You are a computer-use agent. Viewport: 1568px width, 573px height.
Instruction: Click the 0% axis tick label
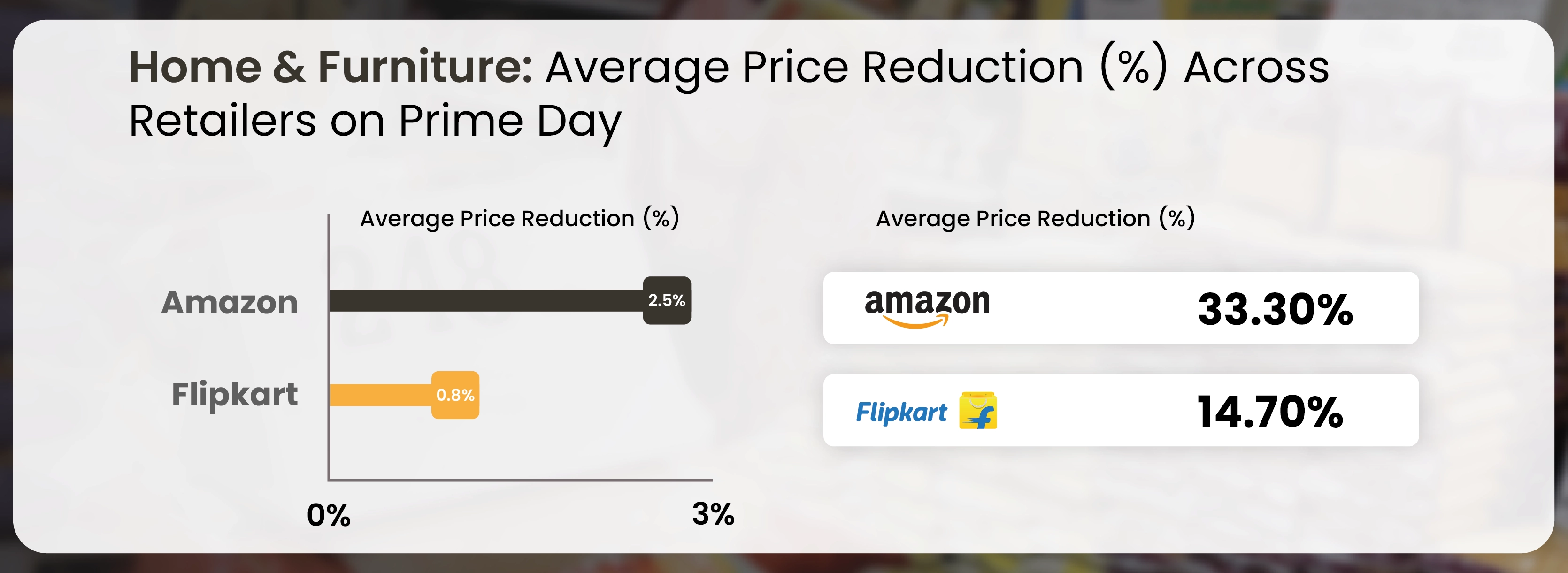(x=329, y=515)
